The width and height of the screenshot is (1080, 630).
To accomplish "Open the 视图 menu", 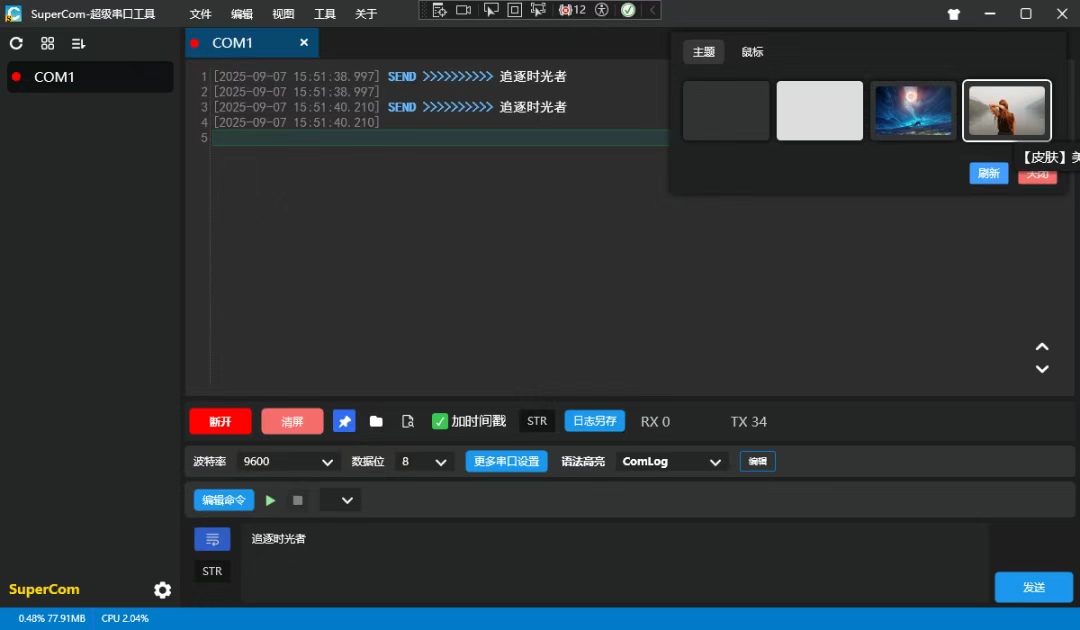I will [283, 14].
